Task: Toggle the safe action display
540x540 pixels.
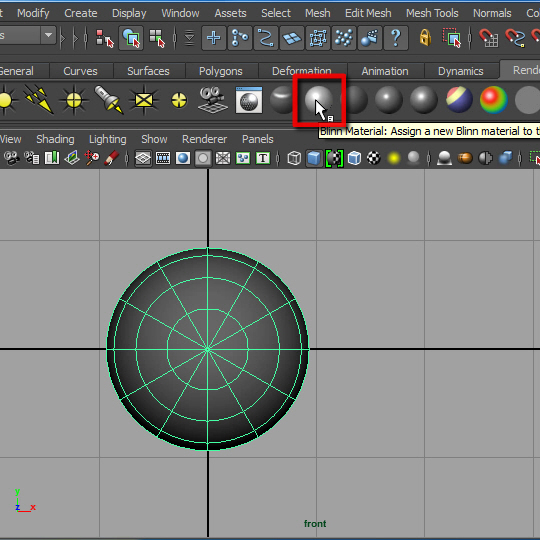Action: (243, 158)
